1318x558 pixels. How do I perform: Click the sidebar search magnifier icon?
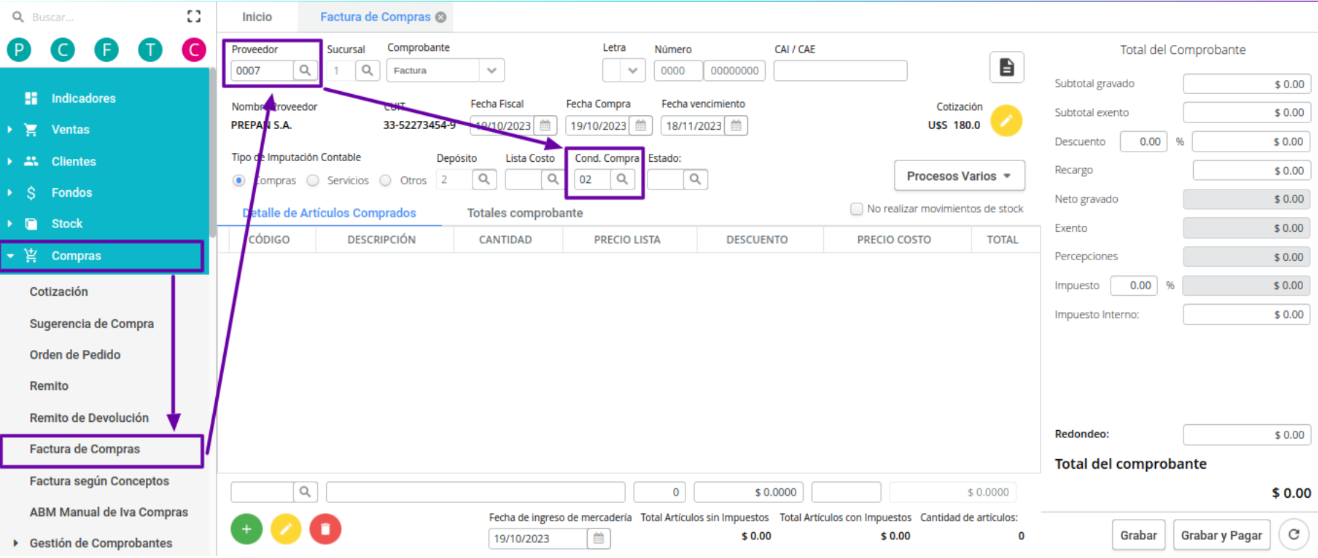(18, 17)
